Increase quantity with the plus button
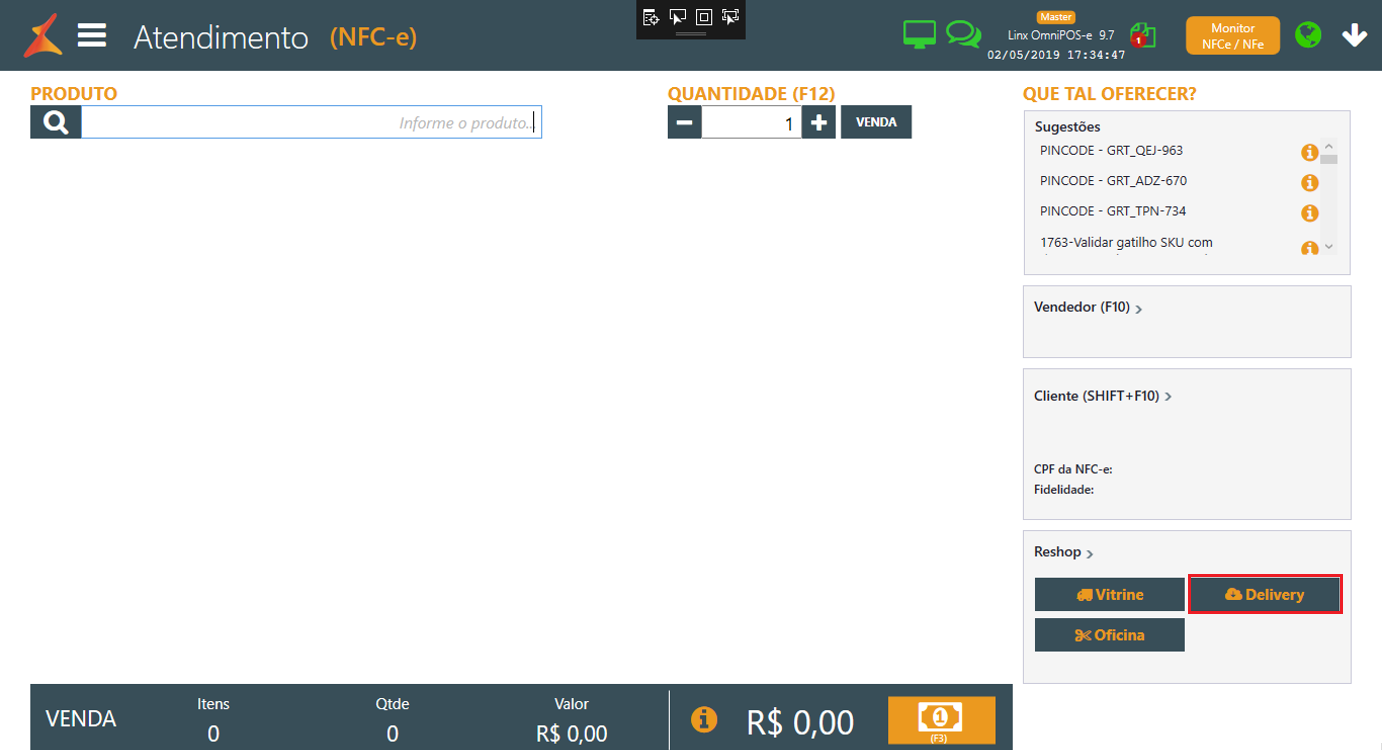This screenshot has width=1382, height=751. coord(818,122)
